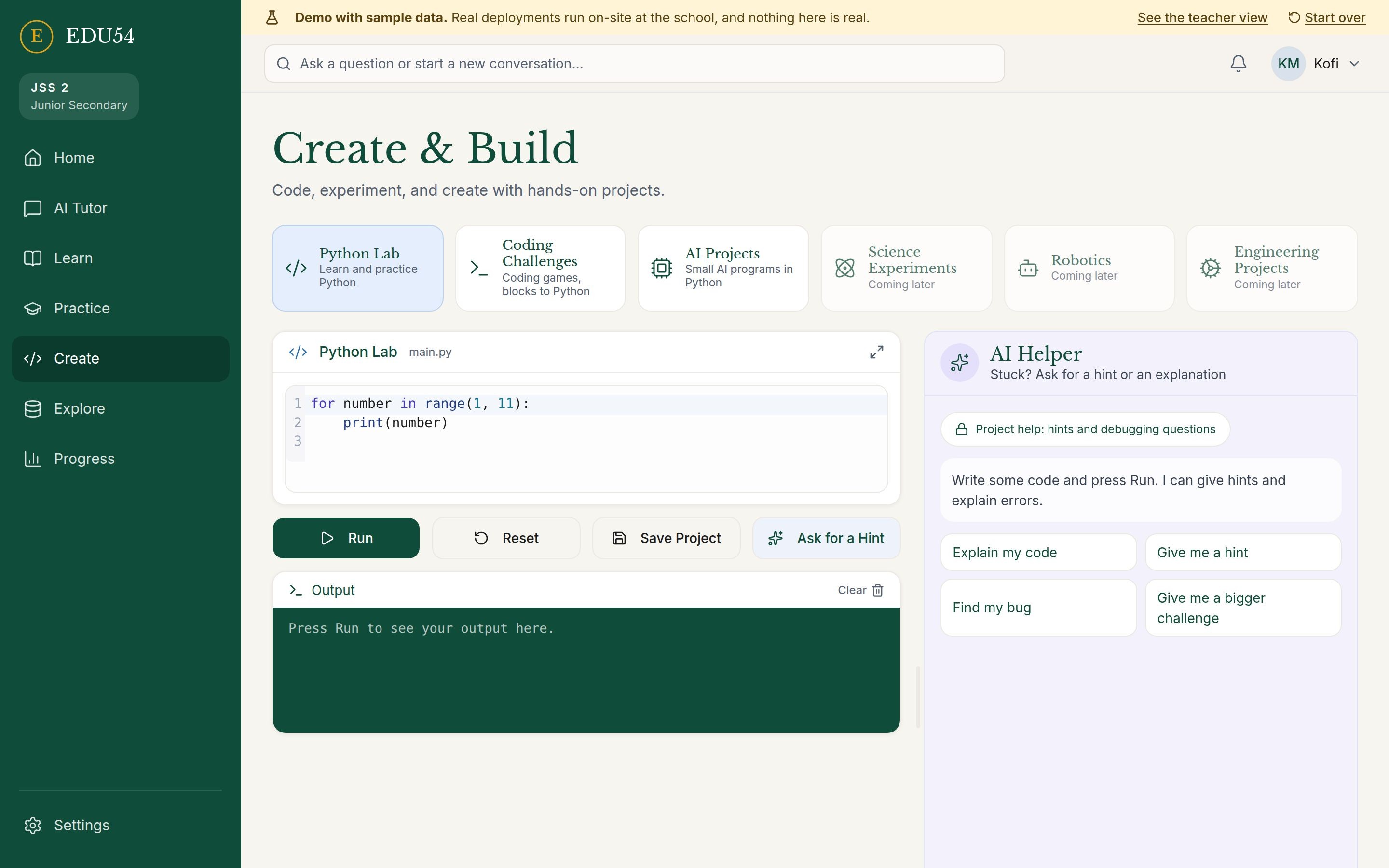This screenshot has width=1389, height=868.
Task: Click the Practice graduation cap icon
Action: pos(33,308)
